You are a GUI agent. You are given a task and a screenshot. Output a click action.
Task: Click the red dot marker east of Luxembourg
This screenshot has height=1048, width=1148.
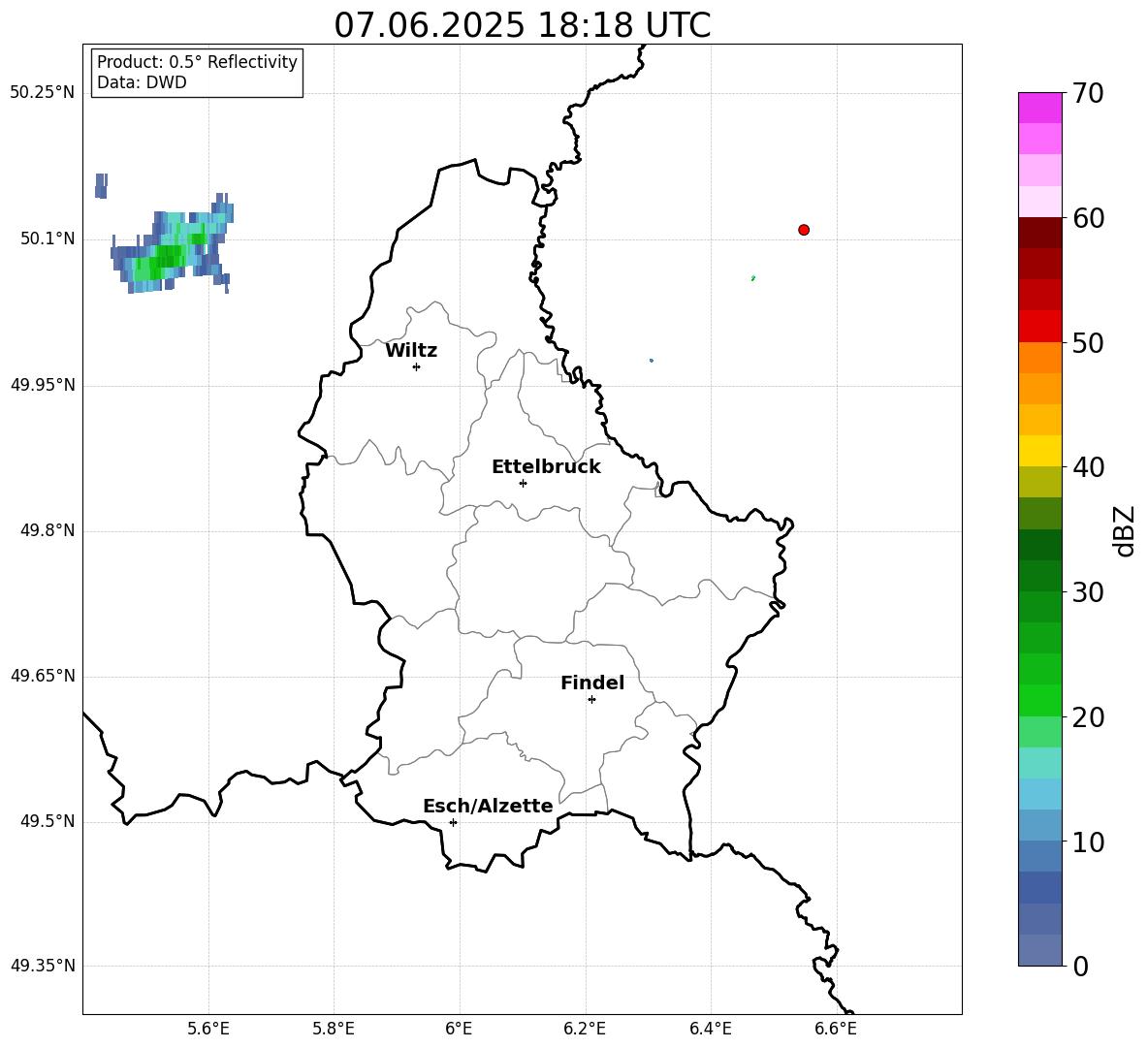(804, 230)
